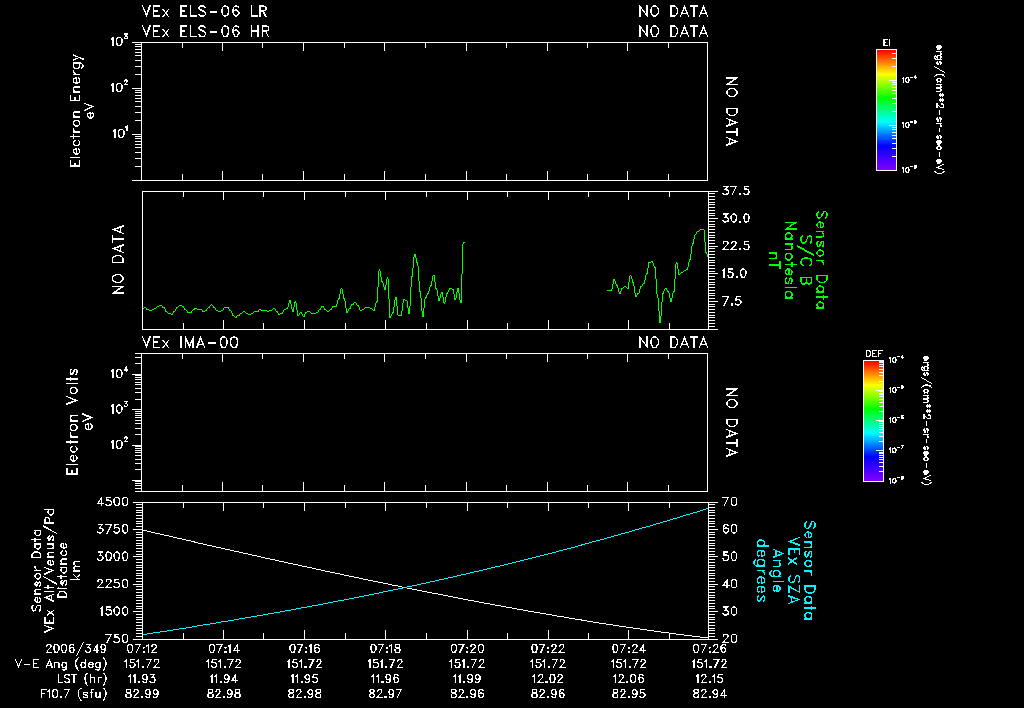
Task: Click the LST value 11.99
Action: (466, 679)
